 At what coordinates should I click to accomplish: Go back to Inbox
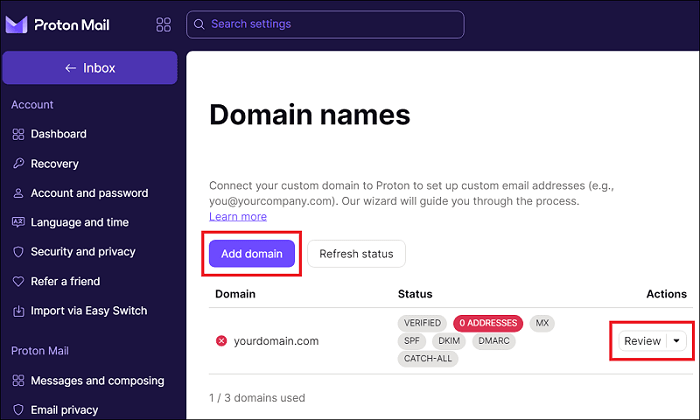point(90,68)
